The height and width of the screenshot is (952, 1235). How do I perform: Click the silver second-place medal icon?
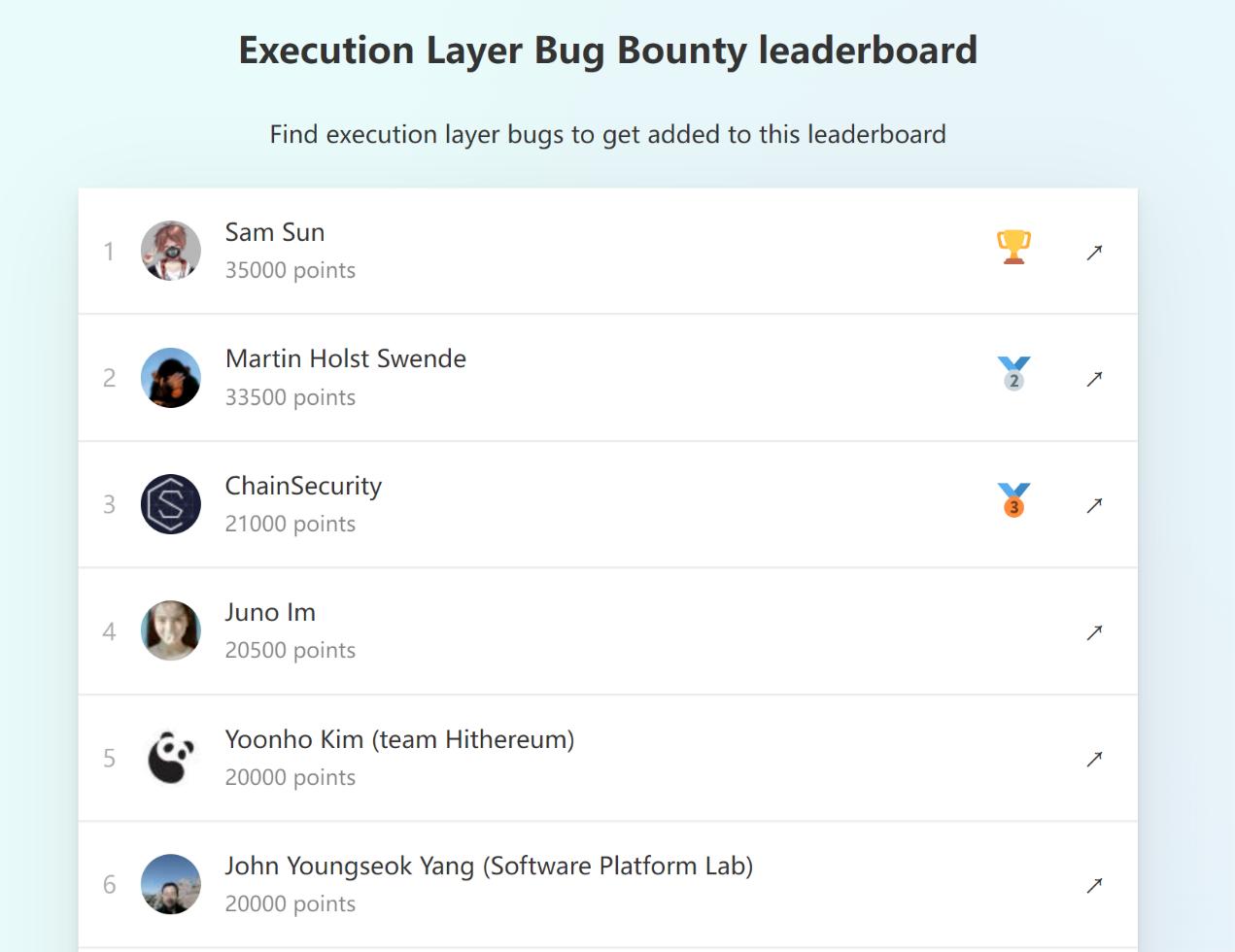coord(1013,374)
